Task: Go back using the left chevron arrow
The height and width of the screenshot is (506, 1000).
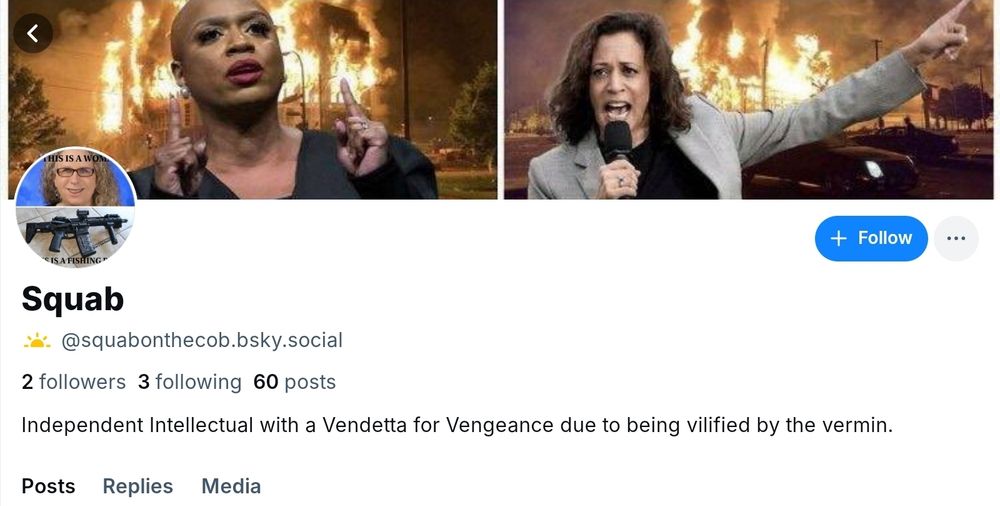Action: [x=33, y=33]
